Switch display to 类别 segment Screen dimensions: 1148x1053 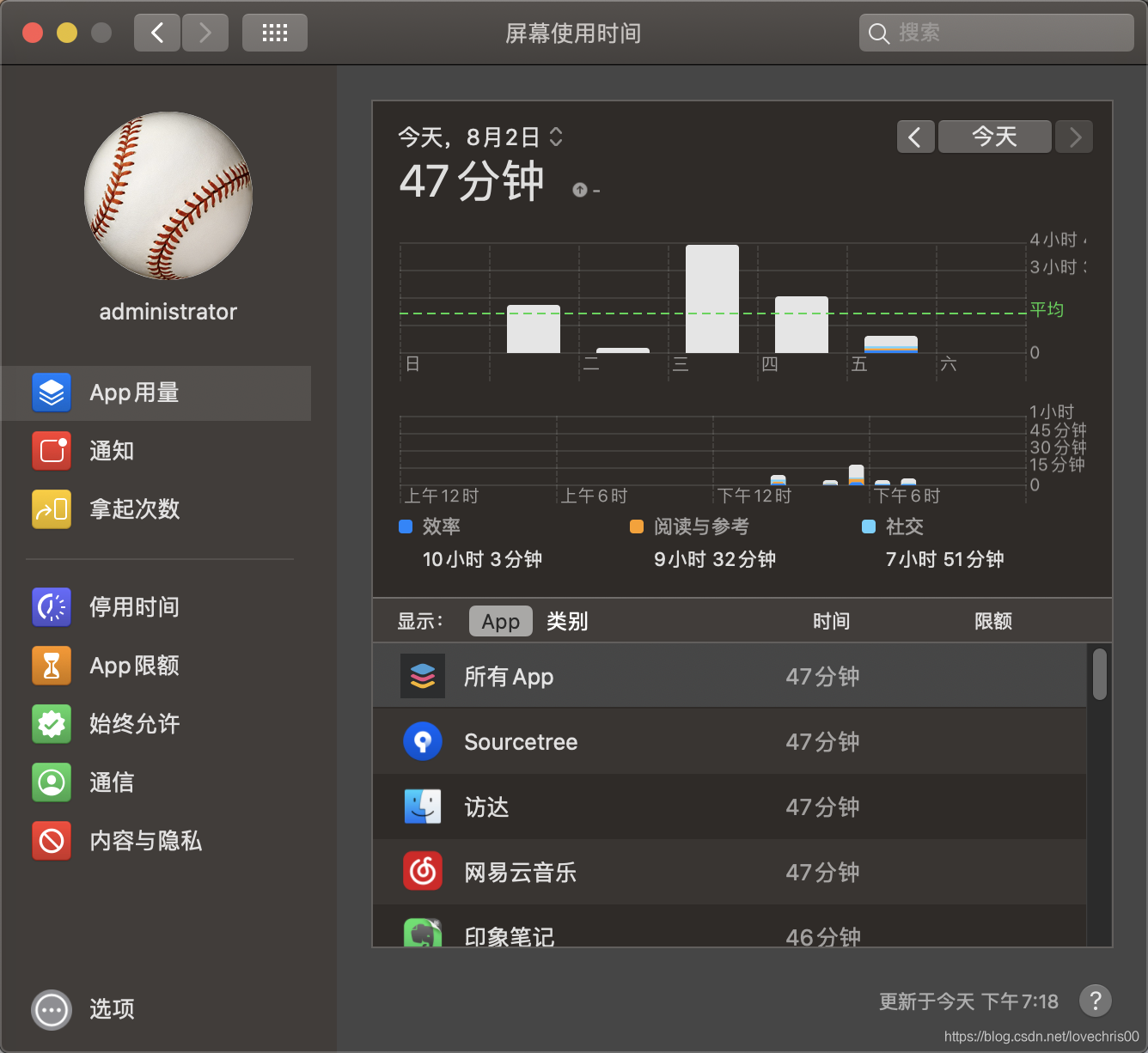pos(567,621)
